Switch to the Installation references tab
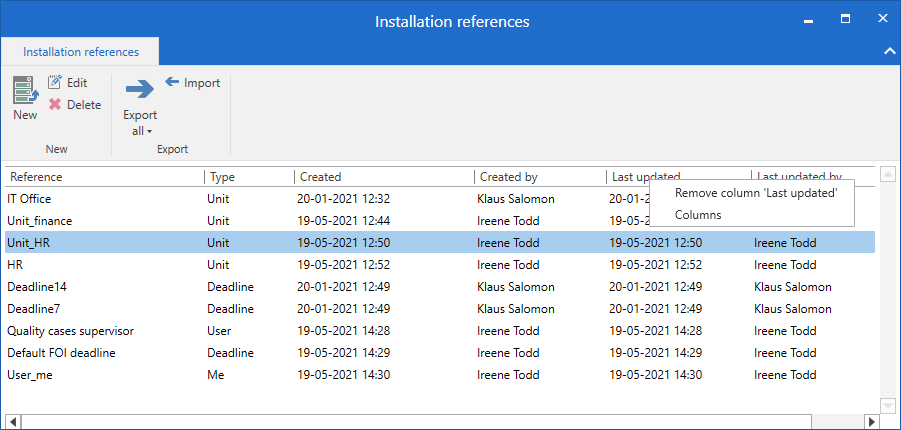The height and width of the screenshot is (430, 901). pyautogui.click(x=81, y=52)
